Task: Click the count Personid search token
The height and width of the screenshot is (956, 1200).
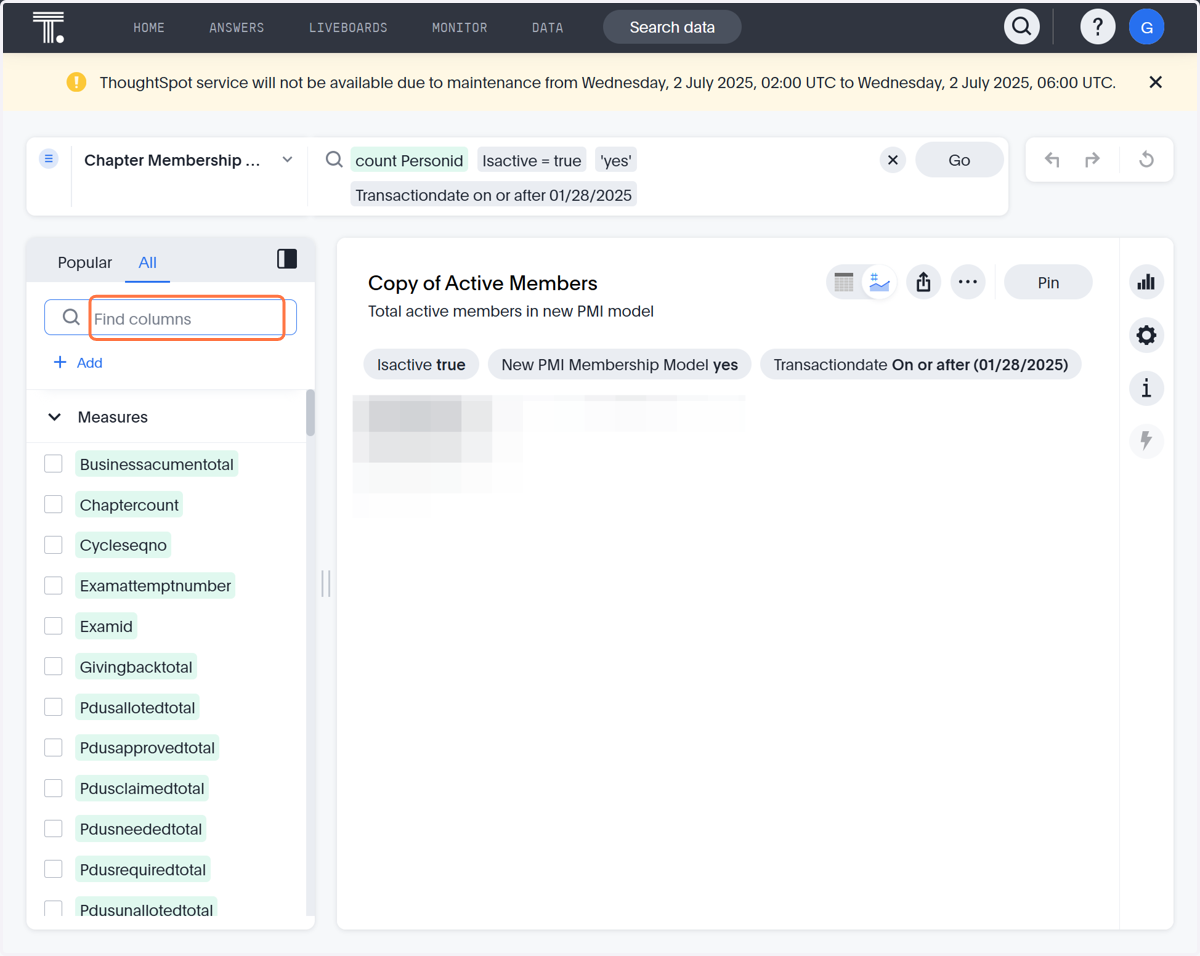Action: [409, 160]
